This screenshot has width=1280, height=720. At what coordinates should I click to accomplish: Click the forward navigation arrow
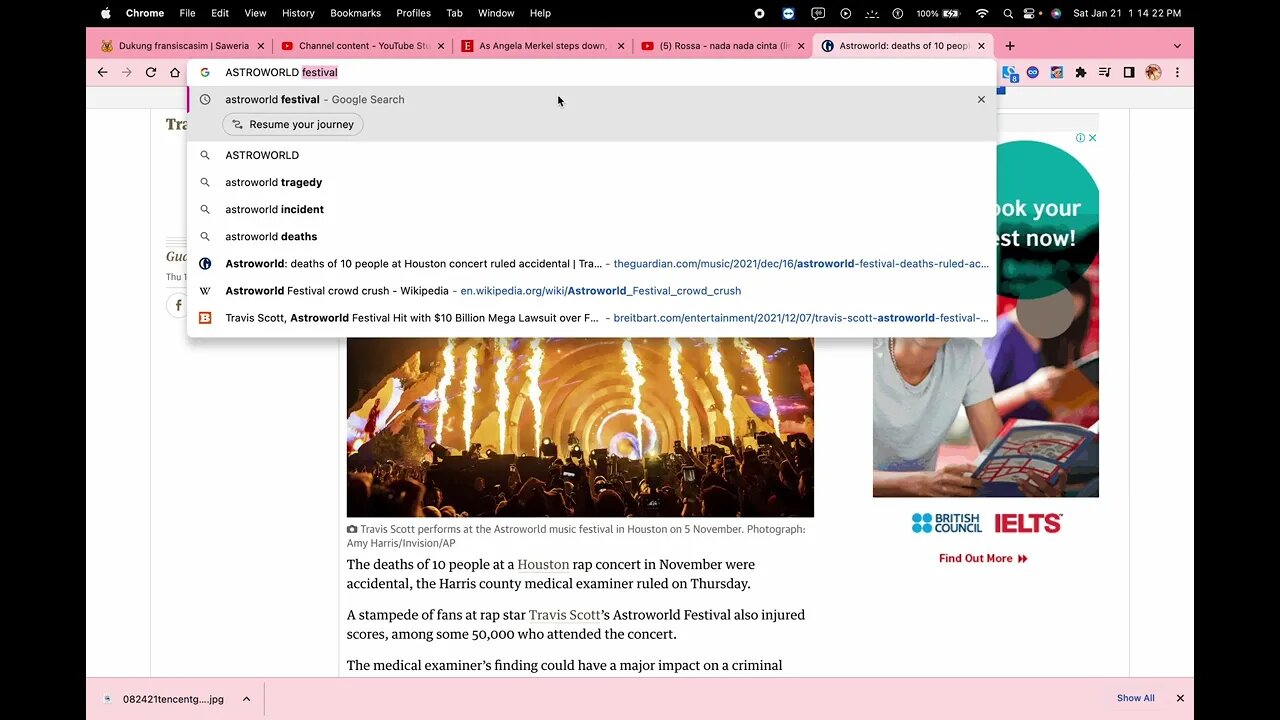pyautogui.click(x=126, y=72)
